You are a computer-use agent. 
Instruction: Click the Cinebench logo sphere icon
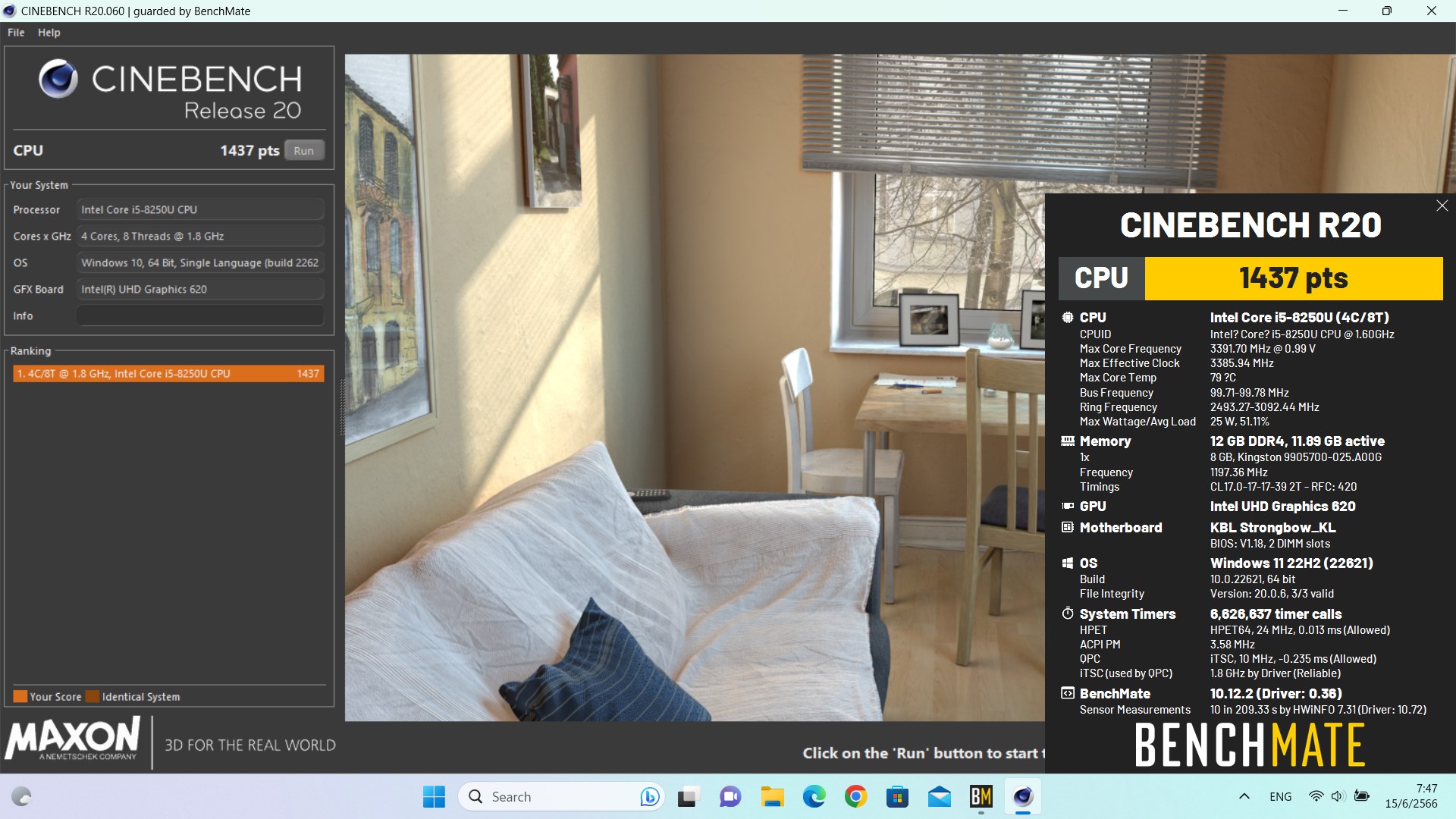58,79
